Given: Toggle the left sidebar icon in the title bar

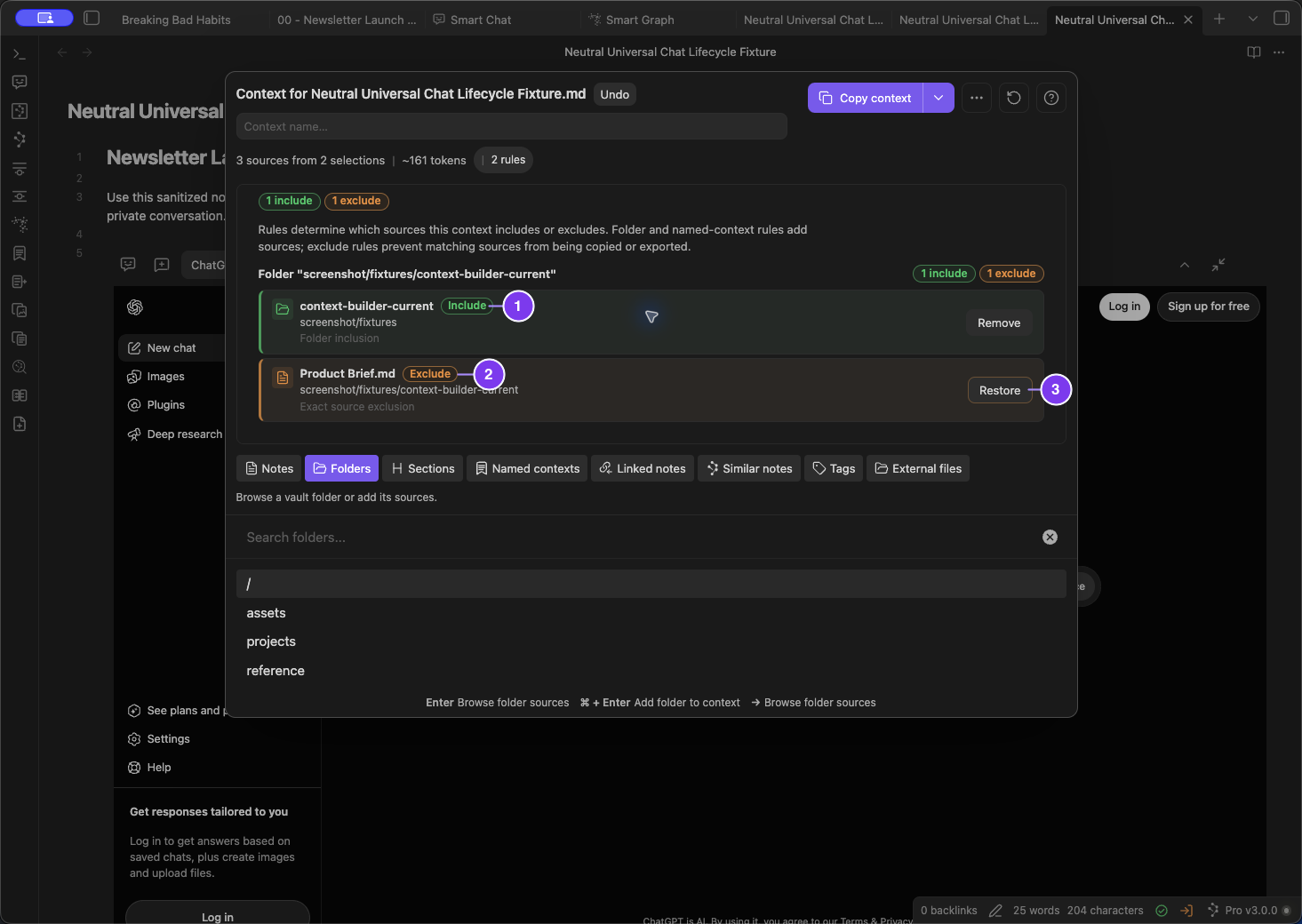Looking at the screenshot, I should click(92, 18).
